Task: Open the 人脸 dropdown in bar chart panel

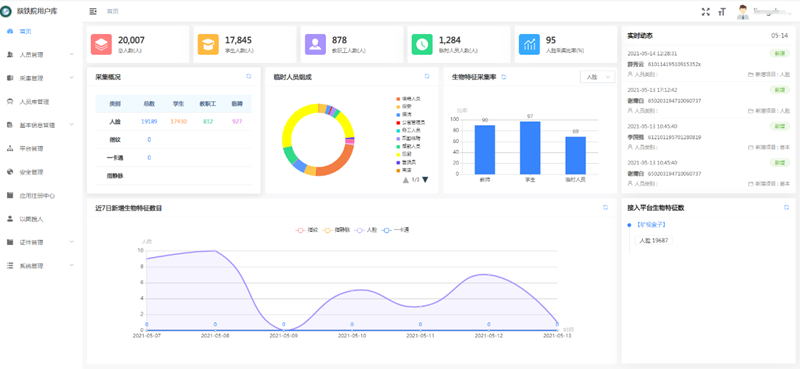Action: pyautogui.click(x=597, y=77)
